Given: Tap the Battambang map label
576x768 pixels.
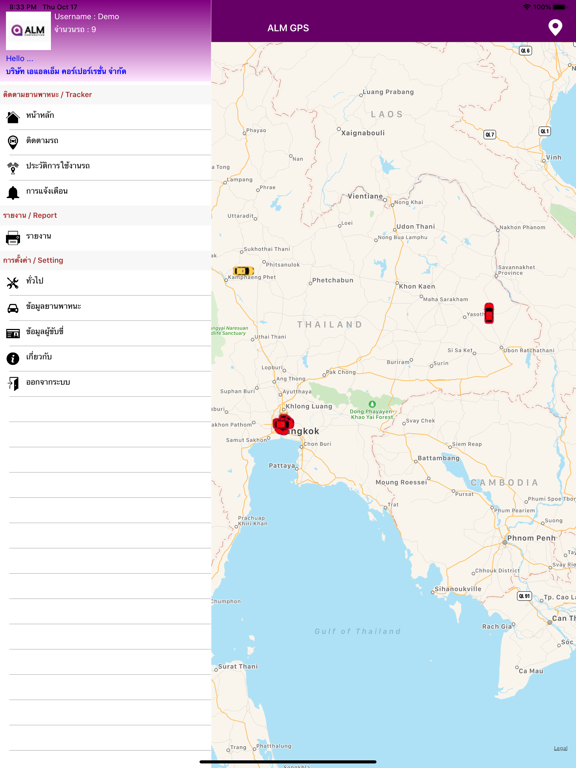Looking at the screenshot, I should (x=438, y=458).
